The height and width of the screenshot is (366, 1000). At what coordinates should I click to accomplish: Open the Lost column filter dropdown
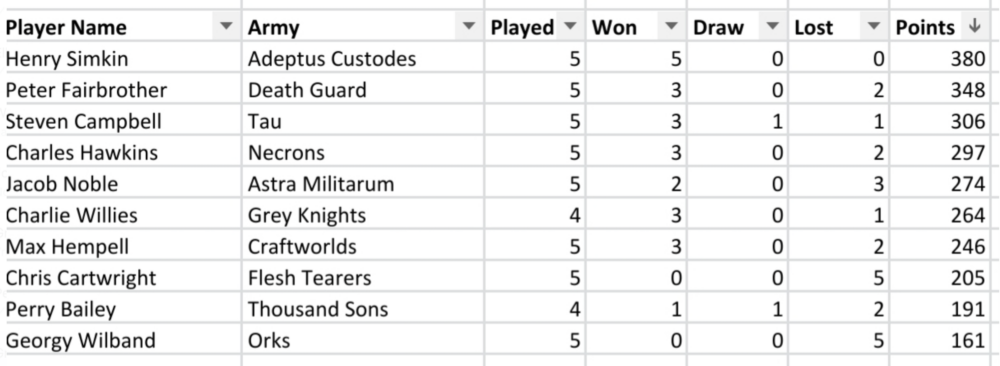tap(874, 26)
